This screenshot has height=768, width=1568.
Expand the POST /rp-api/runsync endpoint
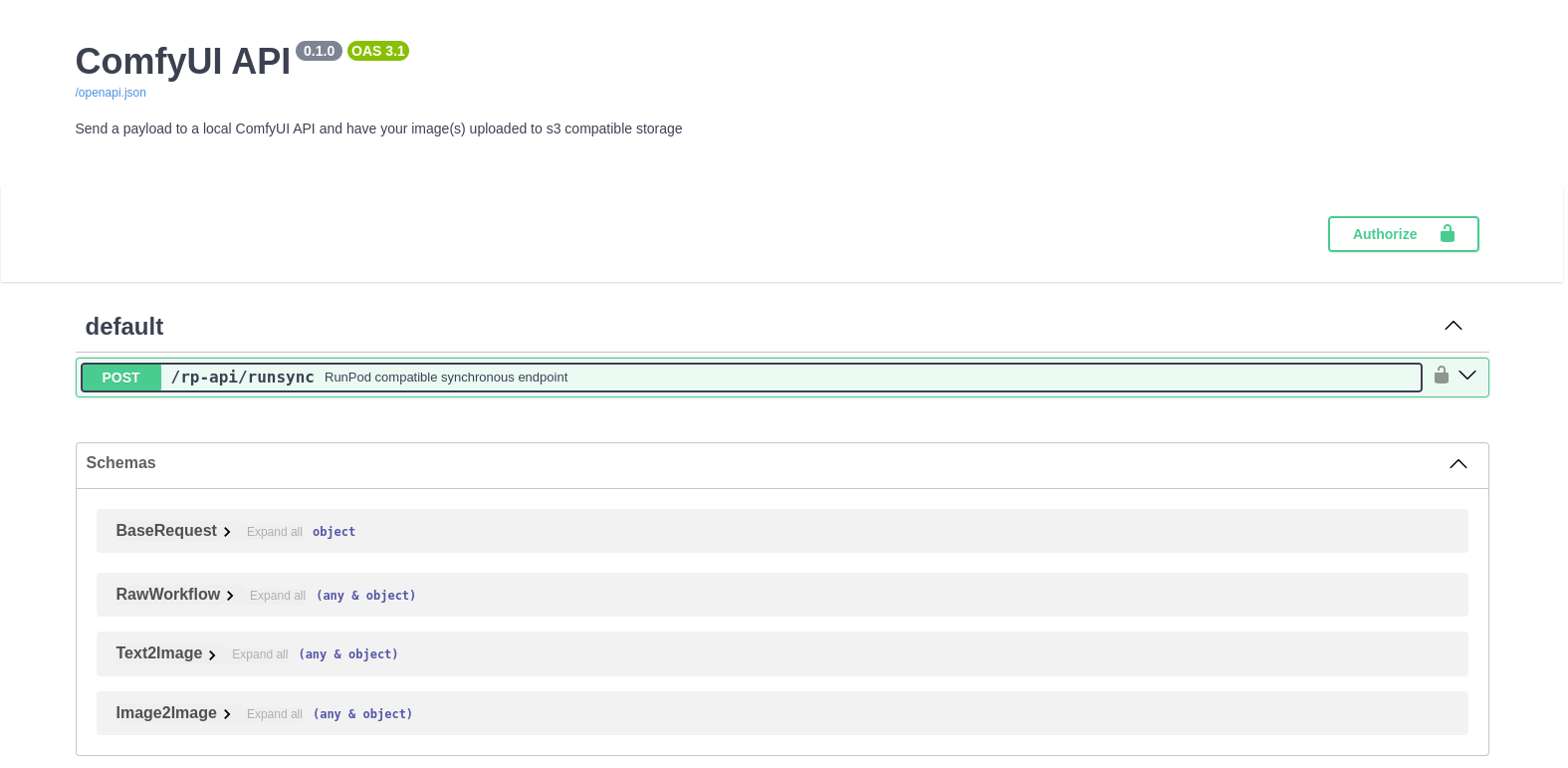coord(751,378)
